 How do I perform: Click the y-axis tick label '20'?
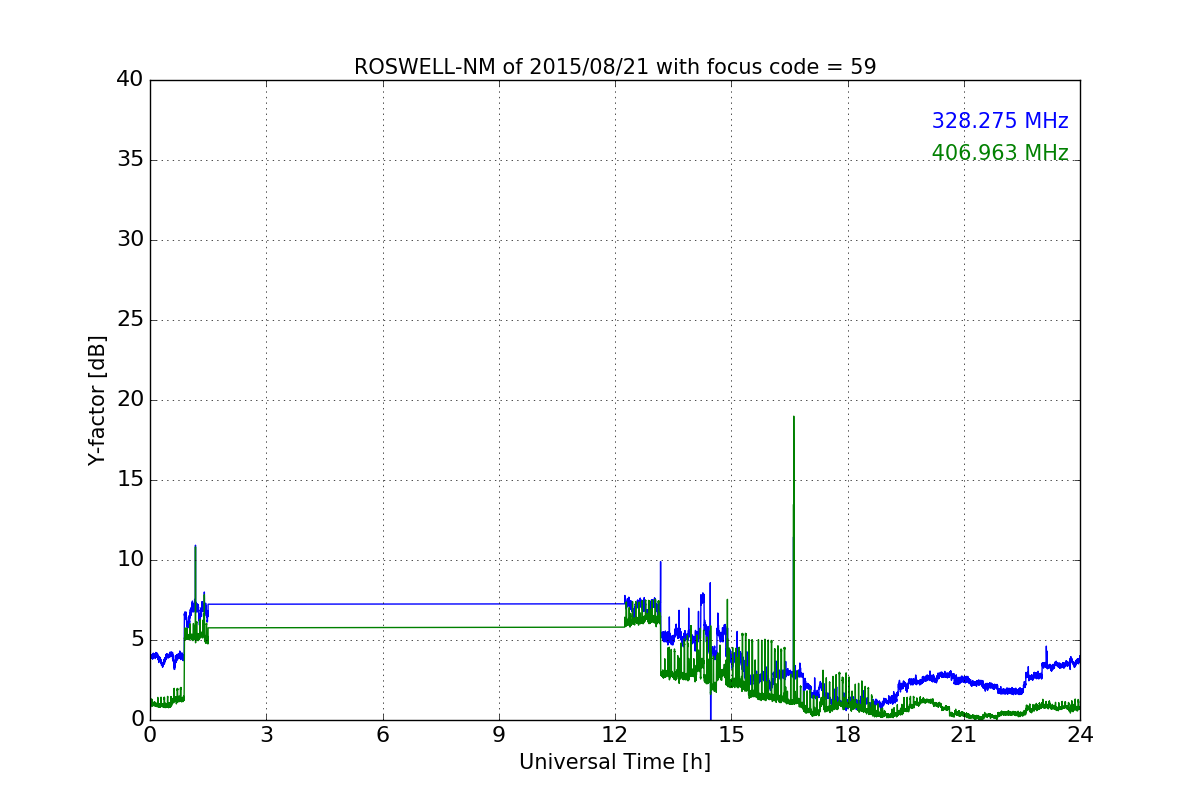pyautogui.click(x=130, y=400)
